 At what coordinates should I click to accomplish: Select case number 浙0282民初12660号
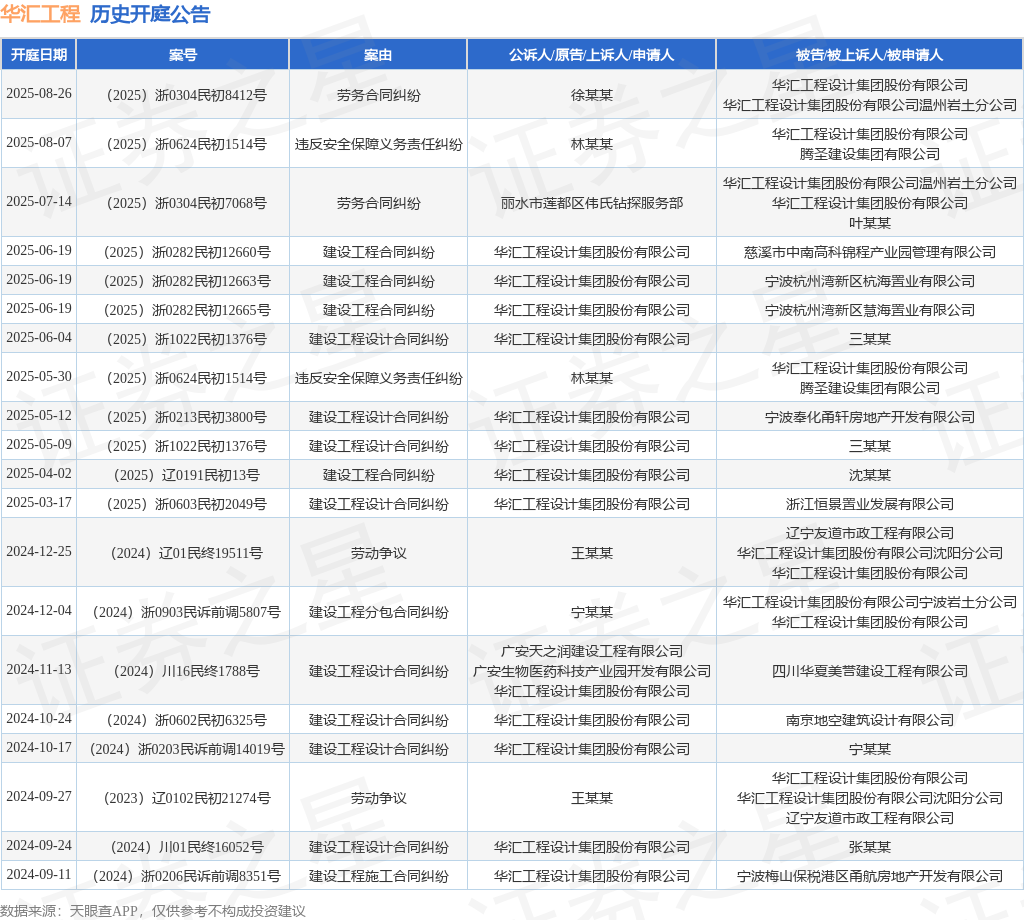point(187,252)
